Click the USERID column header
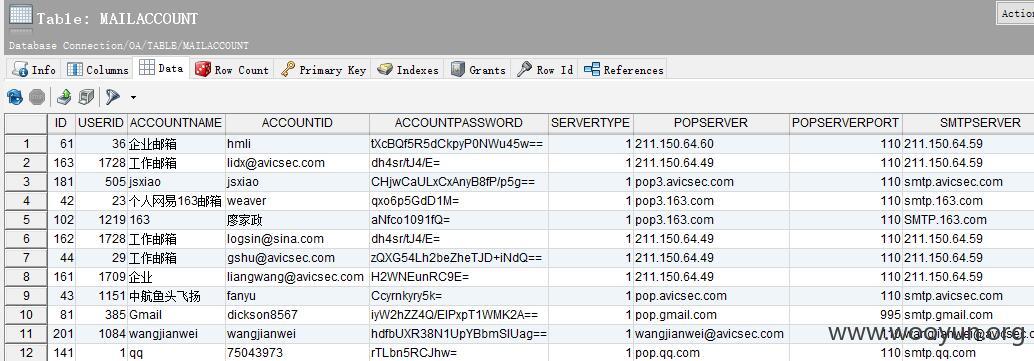Screen dimensions: 1034x361 point(101,123)
